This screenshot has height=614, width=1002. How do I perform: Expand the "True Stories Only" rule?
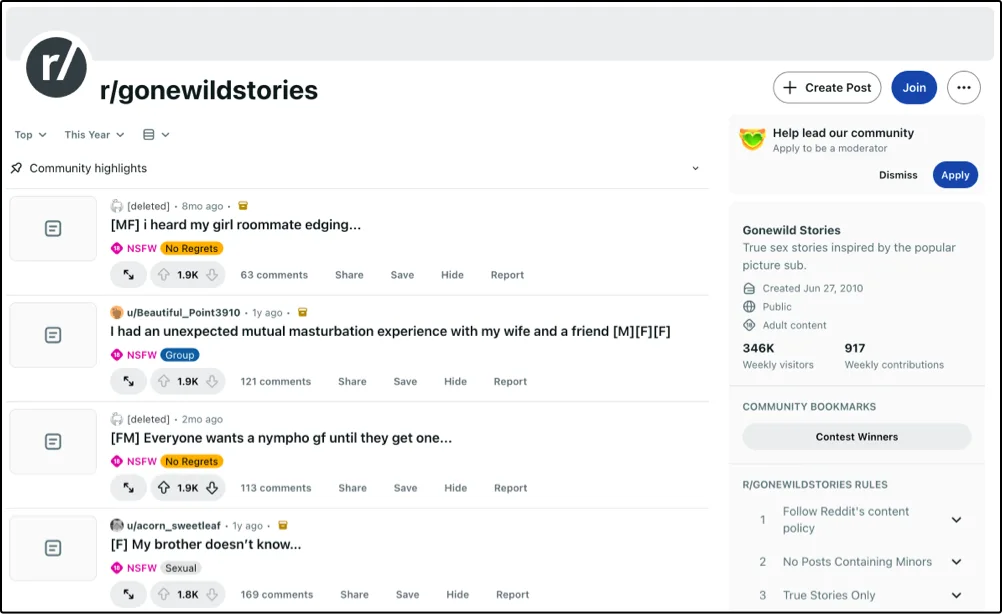point(956,595)
